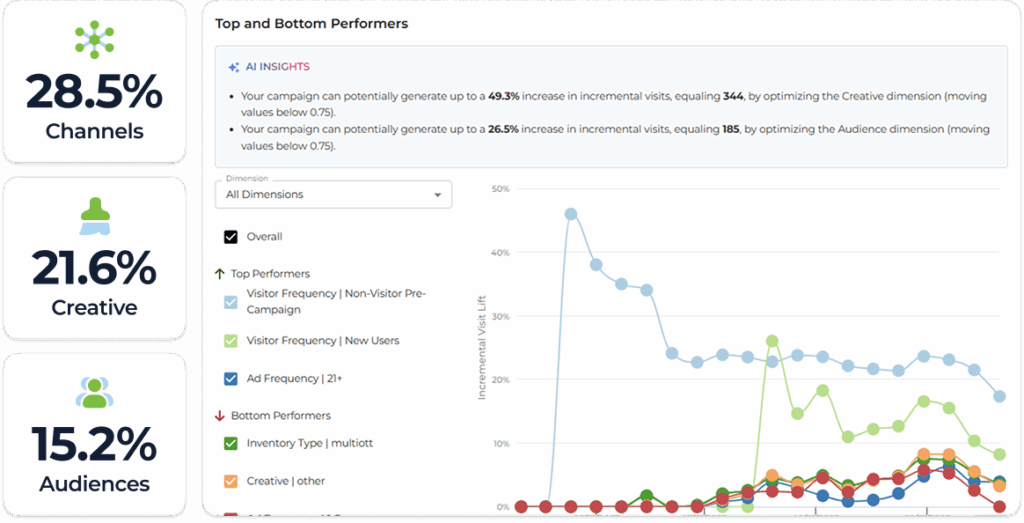Click the Channels network icon

(94, 40)
